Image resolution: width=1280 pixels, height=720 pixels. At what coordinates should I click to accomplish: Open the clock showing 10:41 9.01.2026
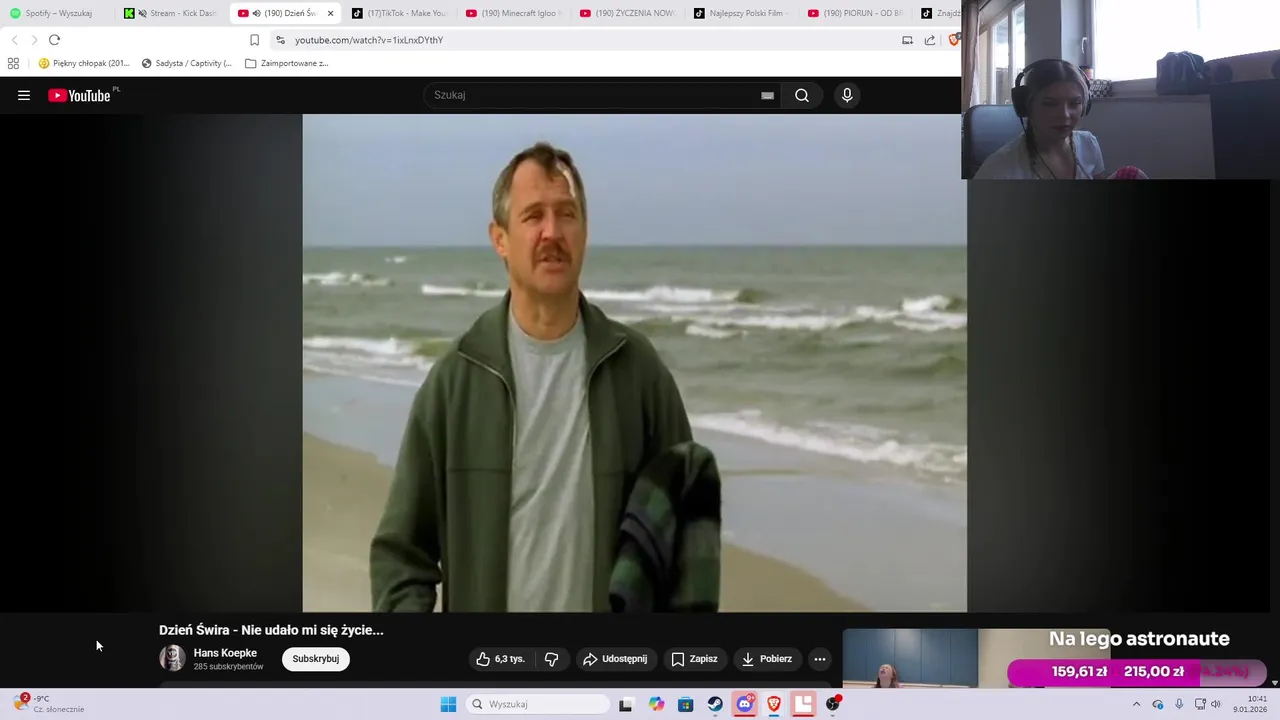tap(1250, 704)
